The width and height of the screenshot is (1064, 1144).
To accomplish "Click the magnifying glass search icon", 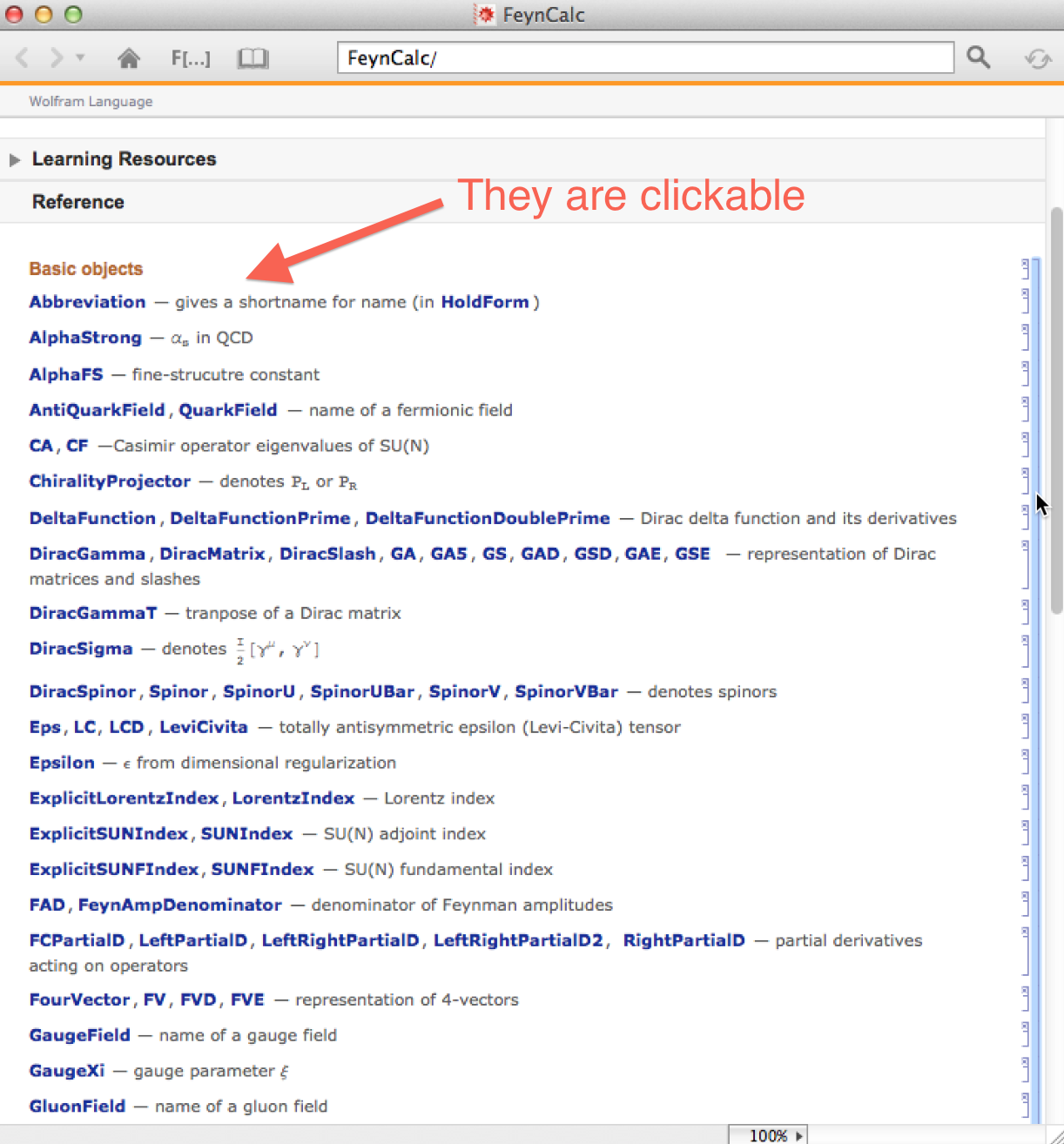I will 979,57.
